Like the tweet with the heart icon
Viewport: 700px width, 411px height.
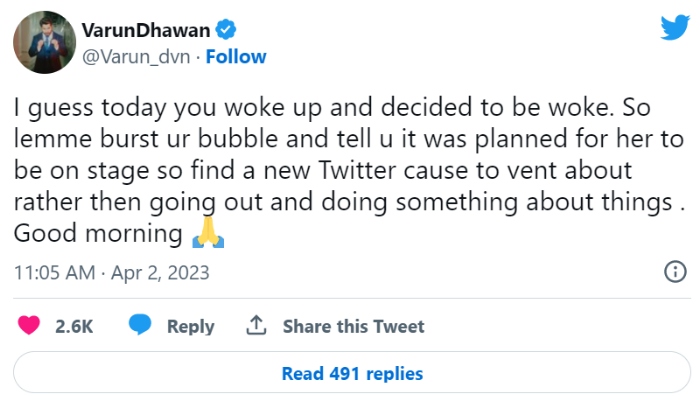coord(30,326)
